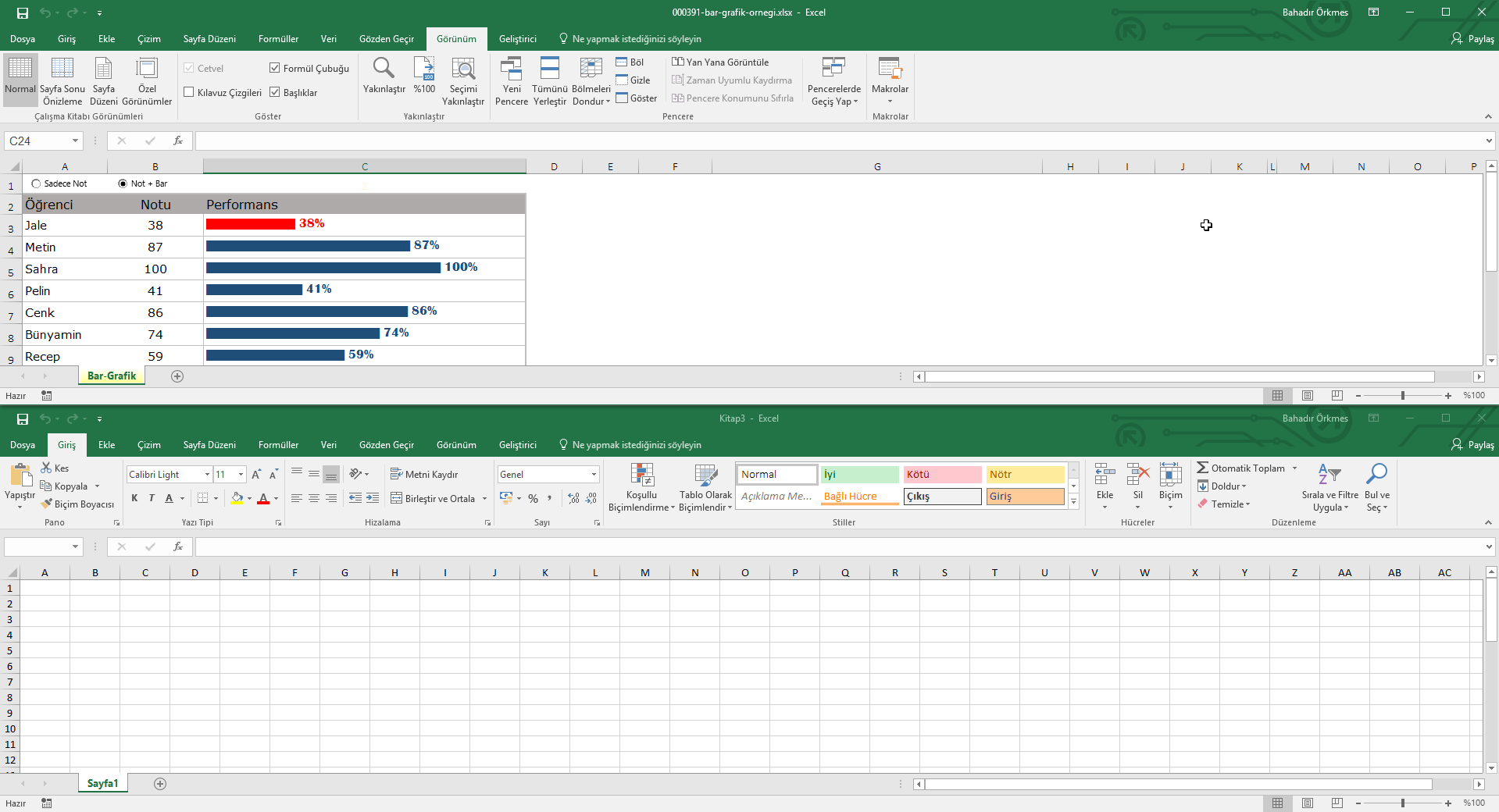Open the Genel number format dropdown
Screen dimensions: 1499x812
[x=594, y=474]
